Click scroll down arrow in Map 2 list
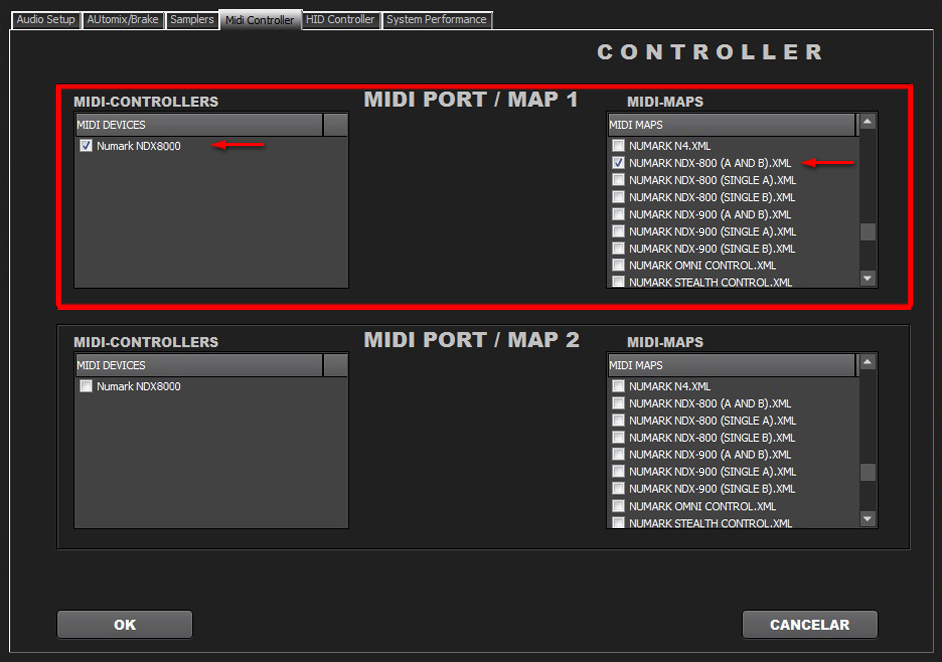This screenshot has height=662, width=942. (867, 519)
